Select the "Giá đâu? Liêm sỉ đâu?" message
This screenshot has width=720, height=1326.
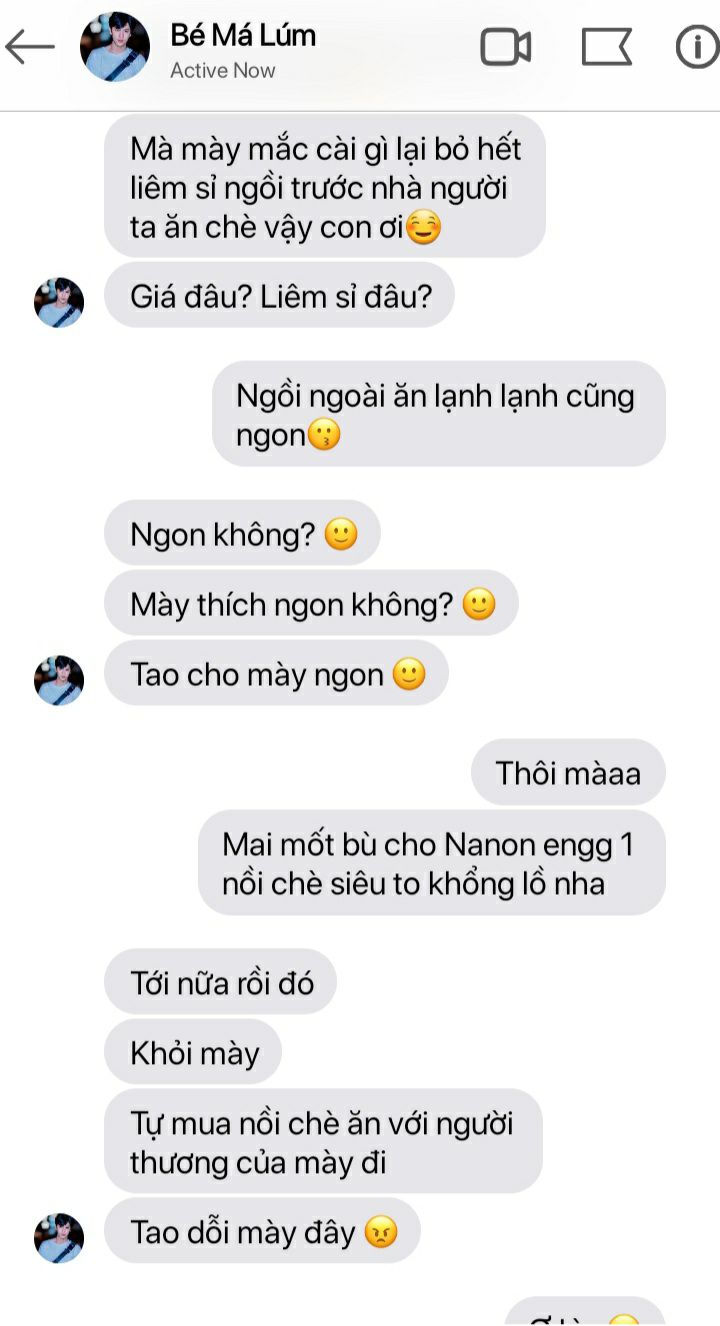click(279, 295)
